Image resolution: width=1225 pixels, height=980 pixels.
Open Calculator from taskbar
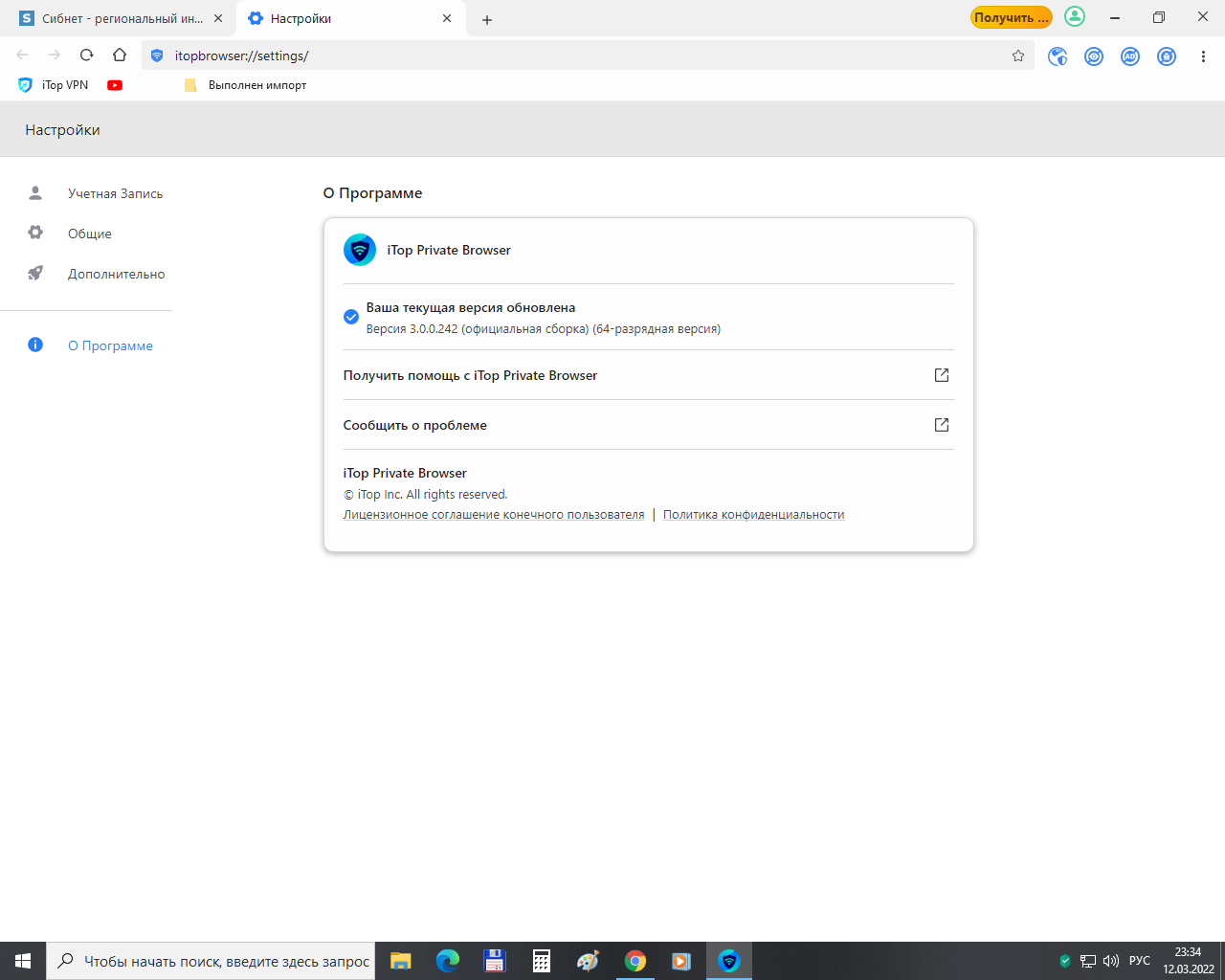coord(542,961)
